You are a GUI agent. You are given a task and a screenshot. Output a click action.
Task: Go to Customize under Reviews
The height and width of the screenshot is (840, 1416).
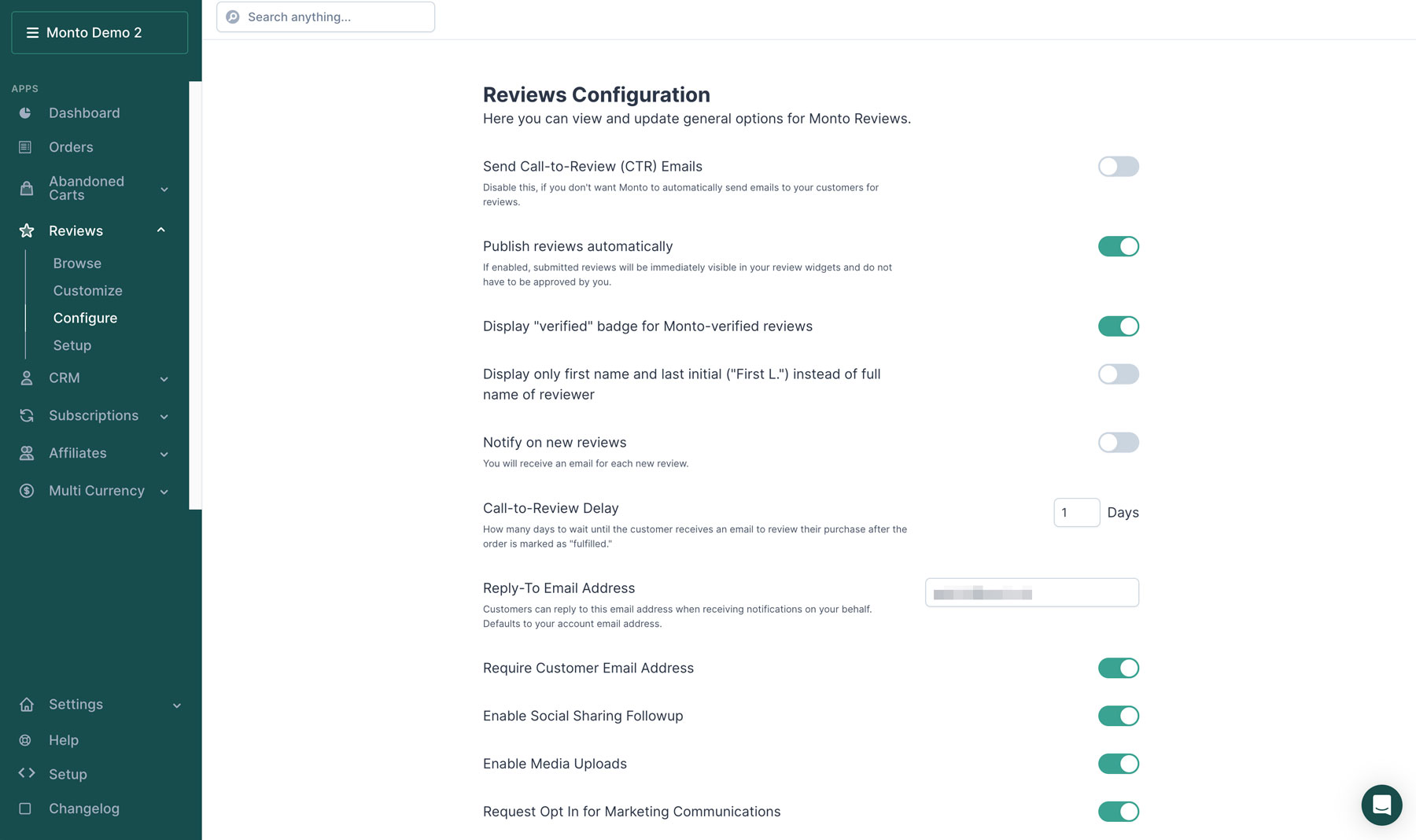point(87,291)
